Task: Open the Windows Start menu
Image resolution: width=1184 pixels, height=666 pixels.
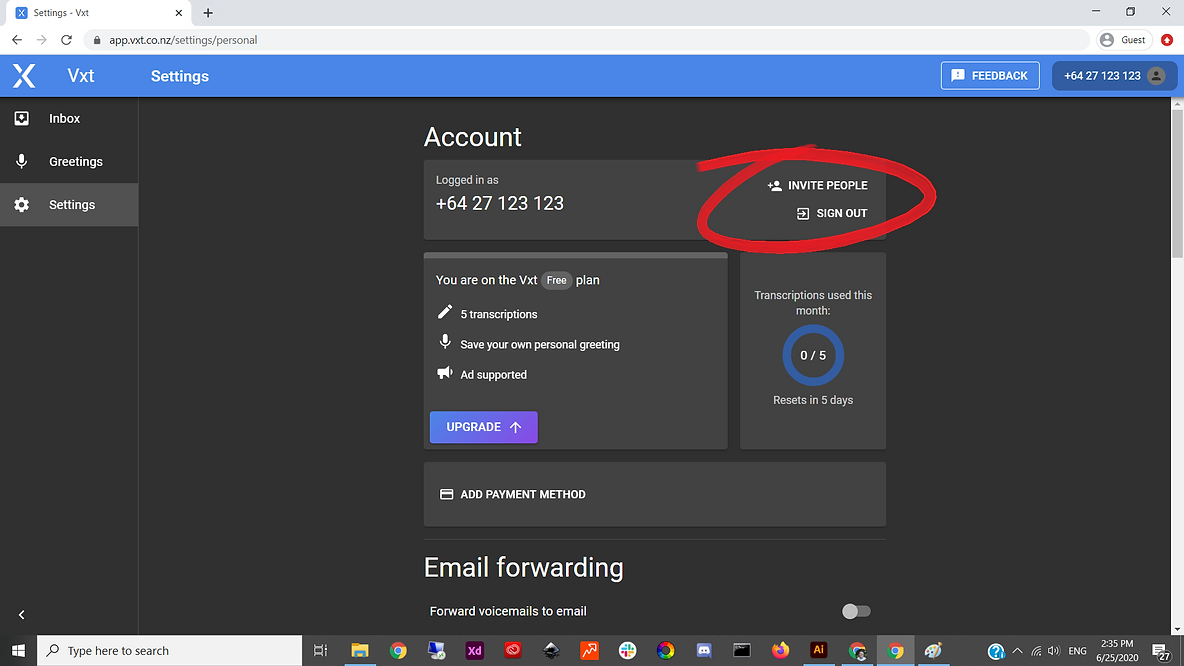Action: pos(18,650)
